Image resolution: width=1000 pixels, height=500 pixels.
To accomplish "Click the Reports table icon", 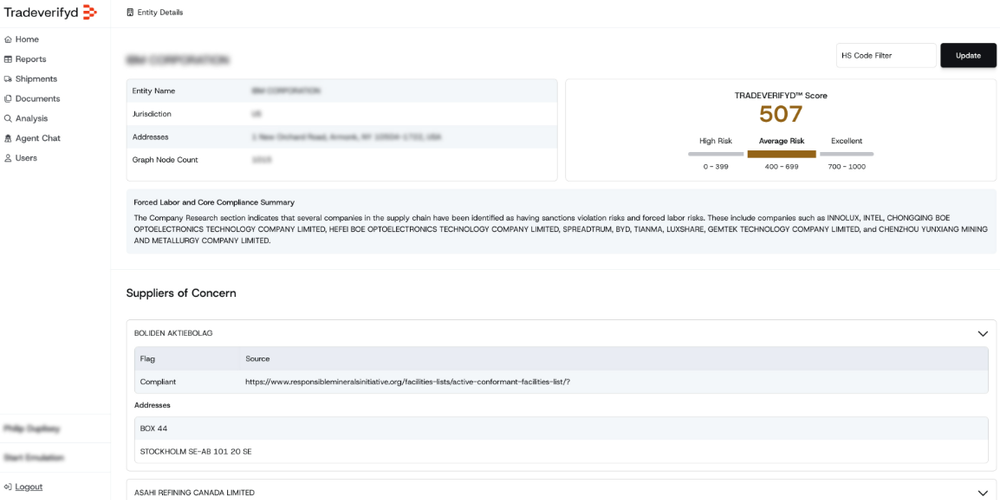I will pos(8,59).
